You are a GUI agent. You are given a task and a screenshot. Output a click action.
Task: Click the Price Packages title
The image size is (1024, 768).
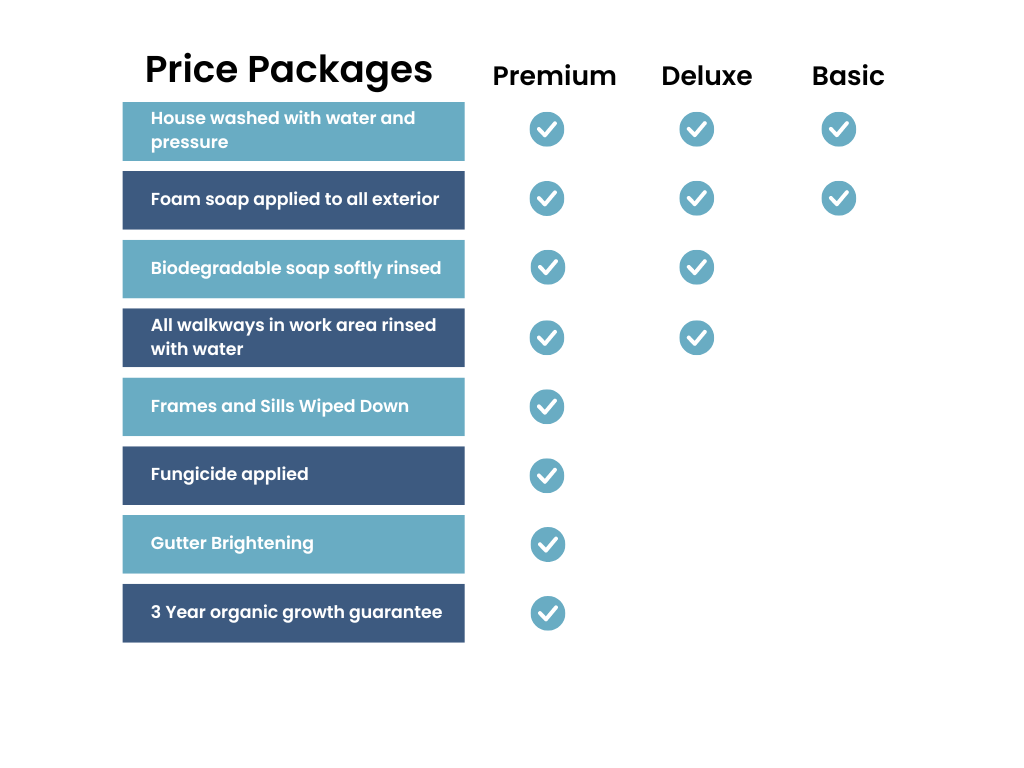click(289, 69)
